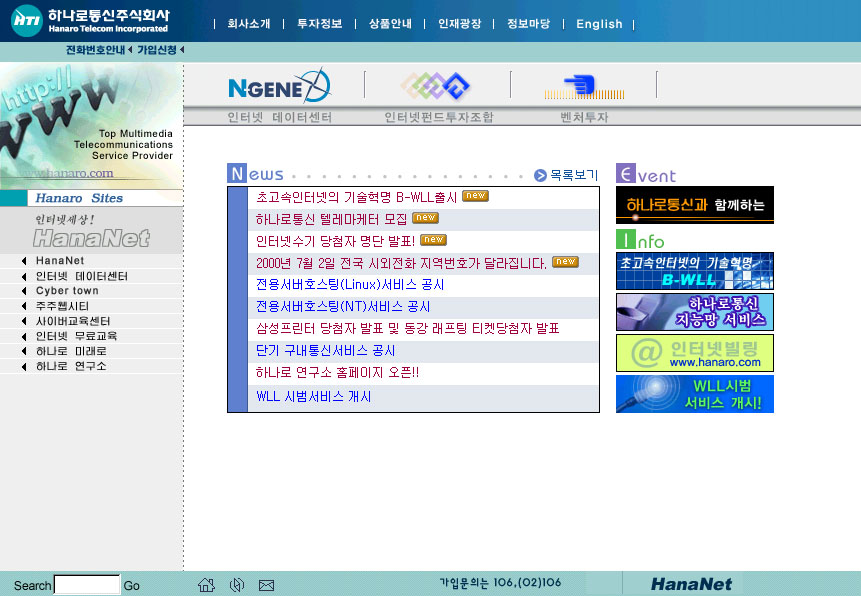The height and width of the screenshot is (596, 861).
Task: Click the Go search button
Action: pyautogui.click(x=131, y=586)
